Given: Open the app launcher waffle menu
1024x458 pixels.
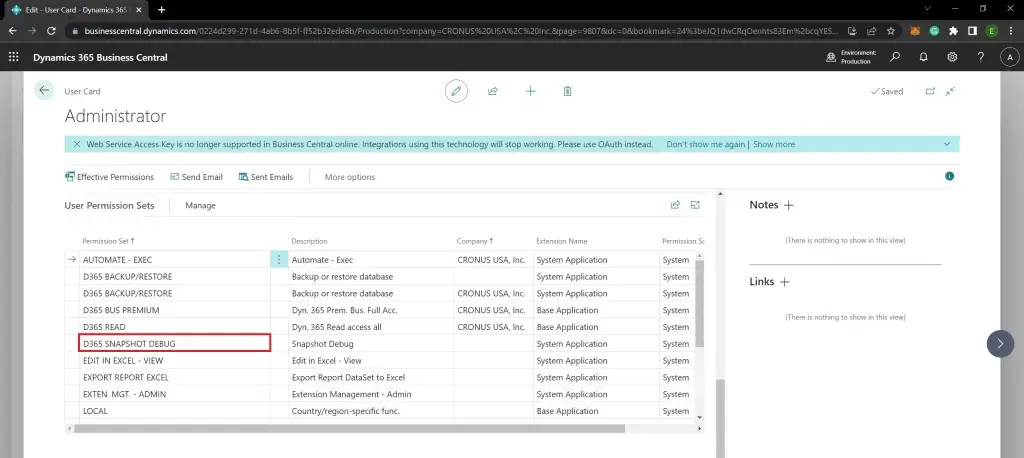Looking at the screenshot, I should click(x=13, y=57).
